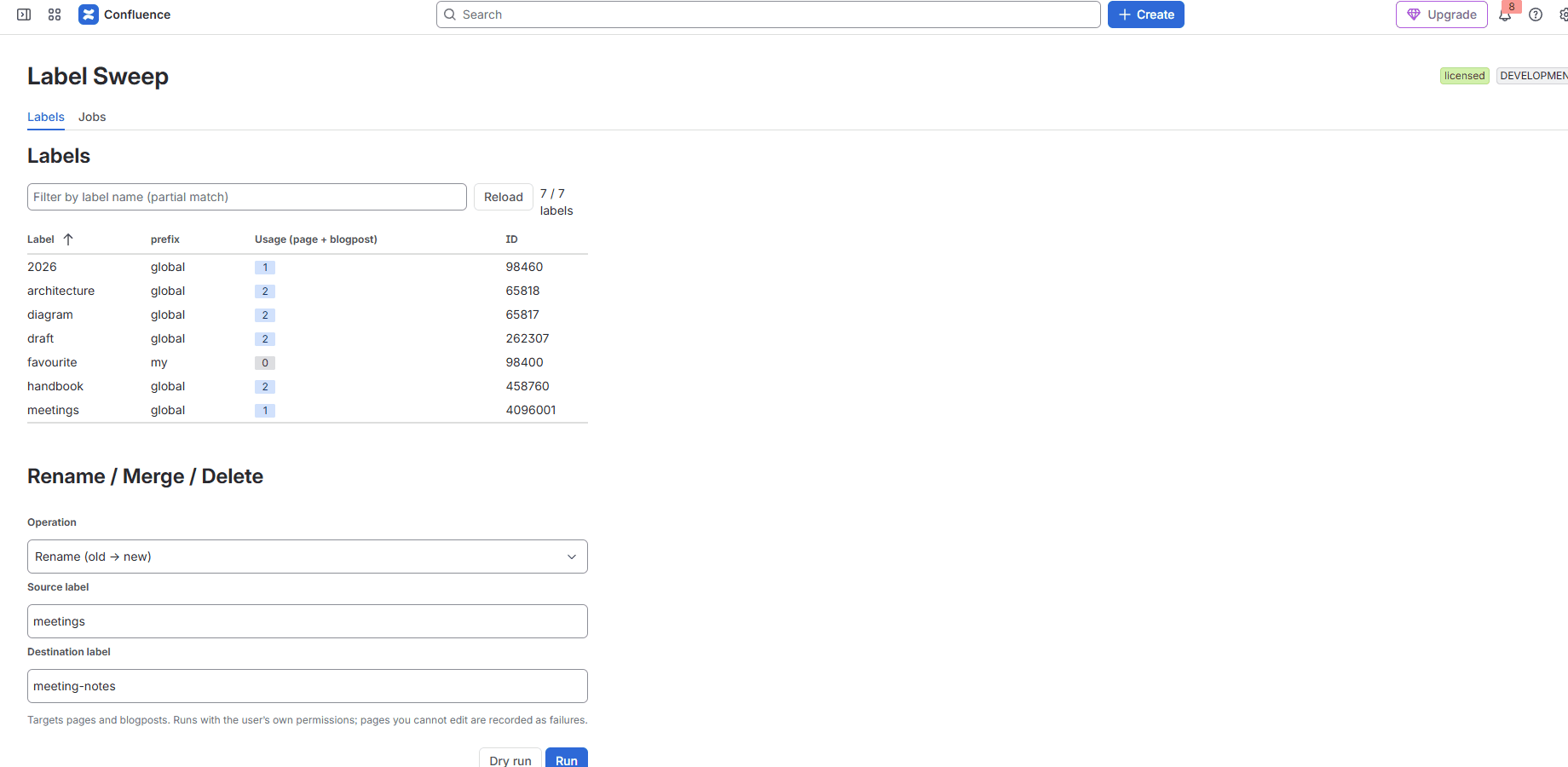Select the meetings label in table
1568x767 pixels.
(53, 410)
